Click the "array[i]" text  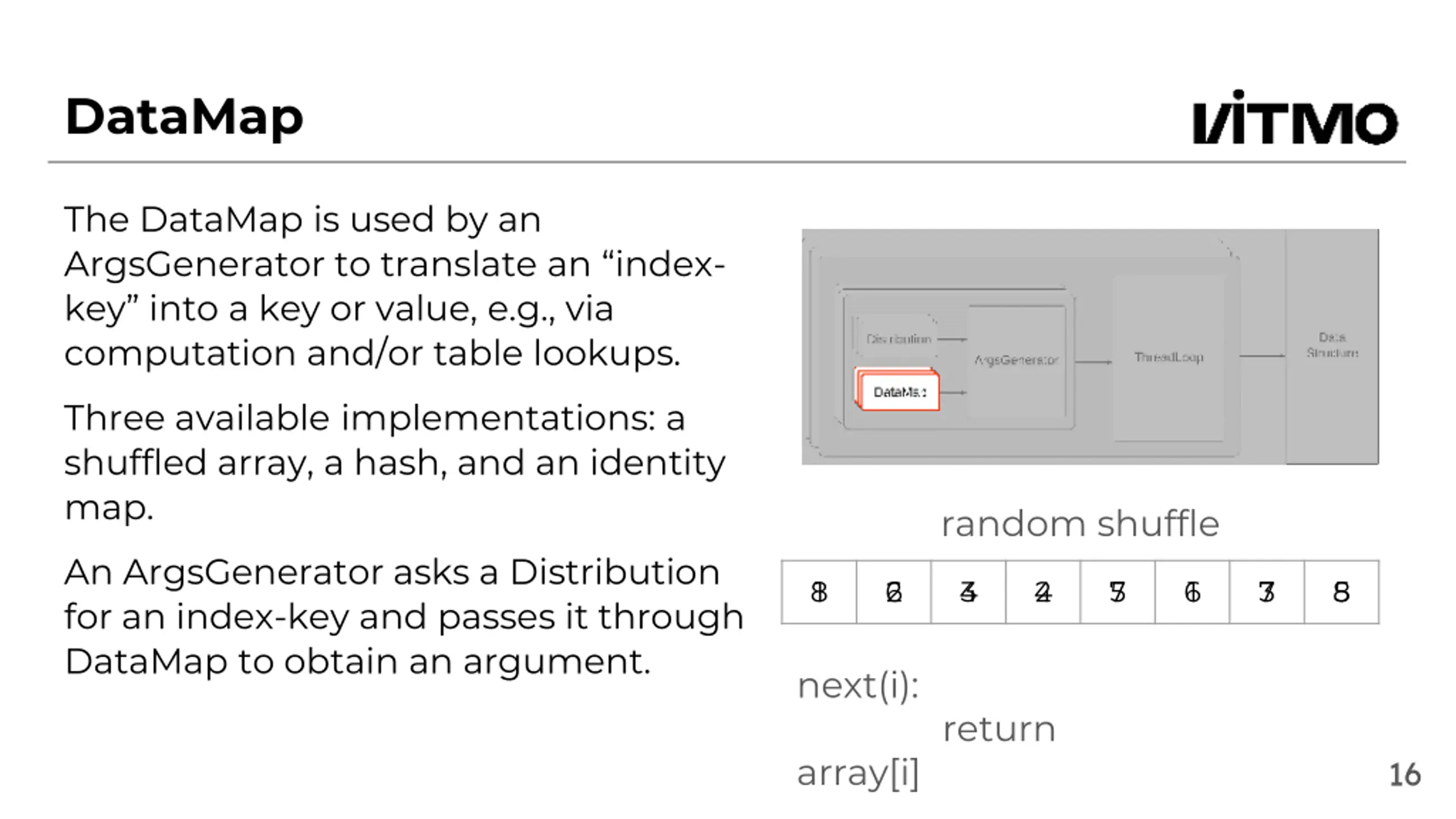point(858,773)
